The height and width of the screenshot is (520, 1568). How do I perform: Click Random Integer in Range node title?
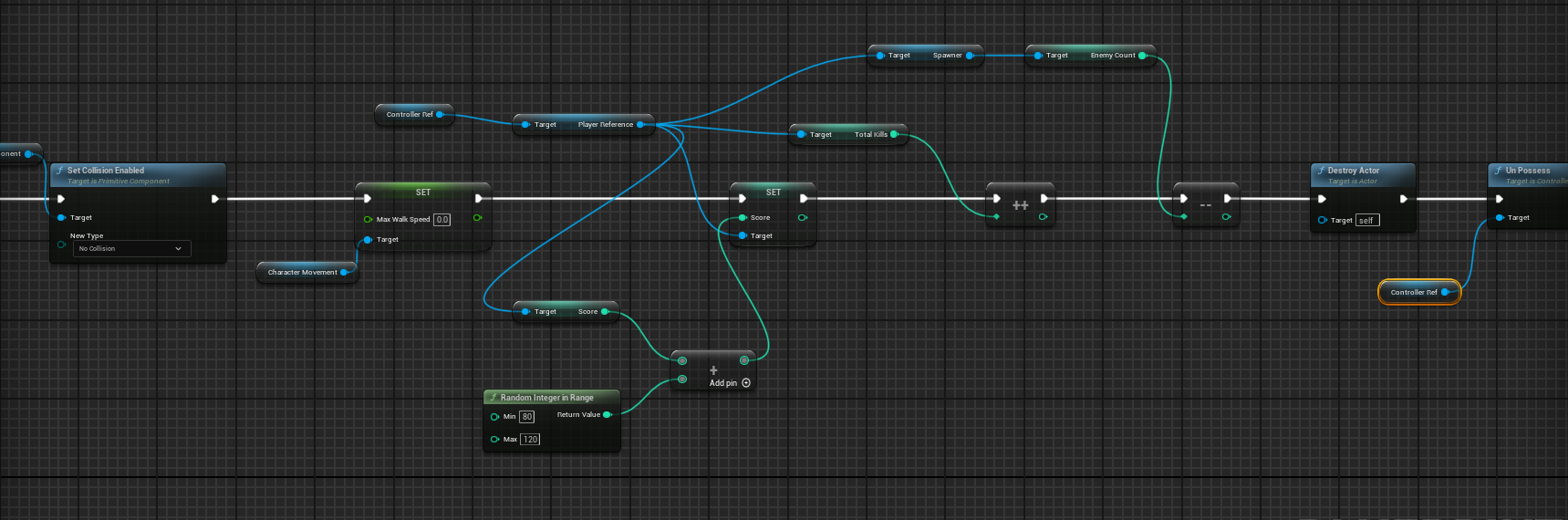546,398
